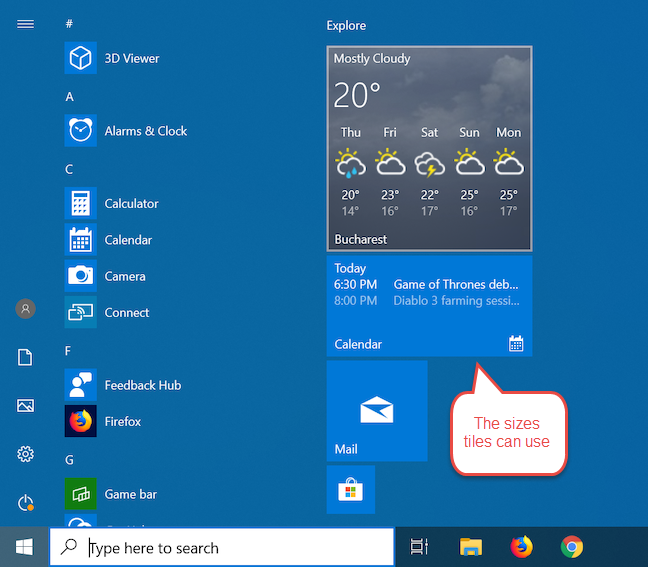Open the 3D Viewer app icon
The width and height of the screenshot is (648, 567).
[81, 58]
